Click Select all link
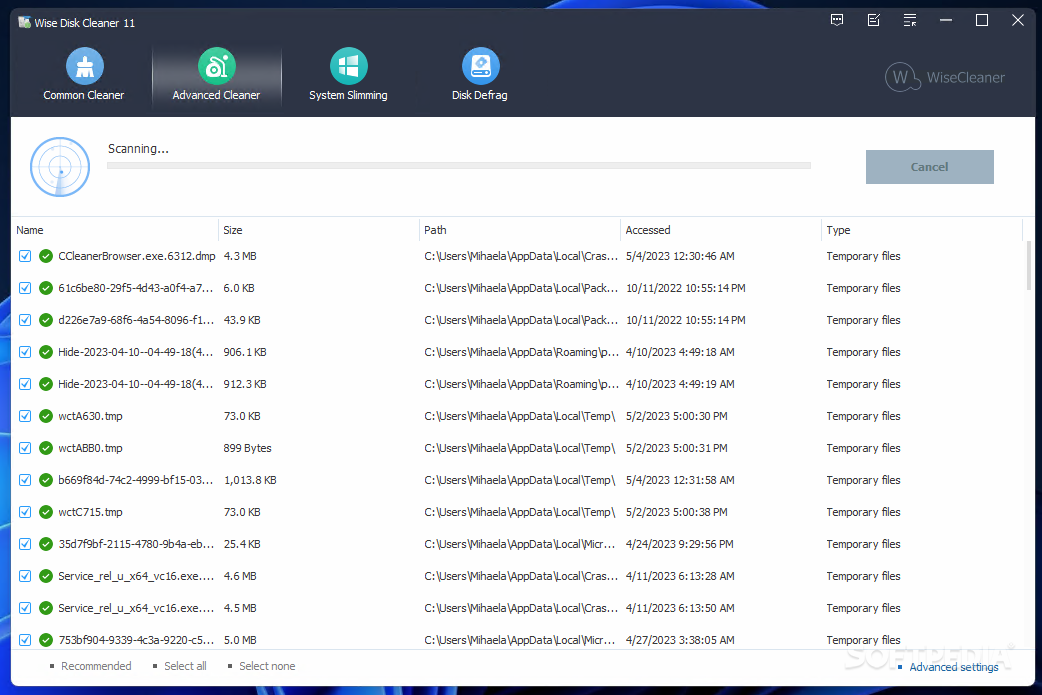The height and width of the screenshot is (695, 1042). coord(185,666)
